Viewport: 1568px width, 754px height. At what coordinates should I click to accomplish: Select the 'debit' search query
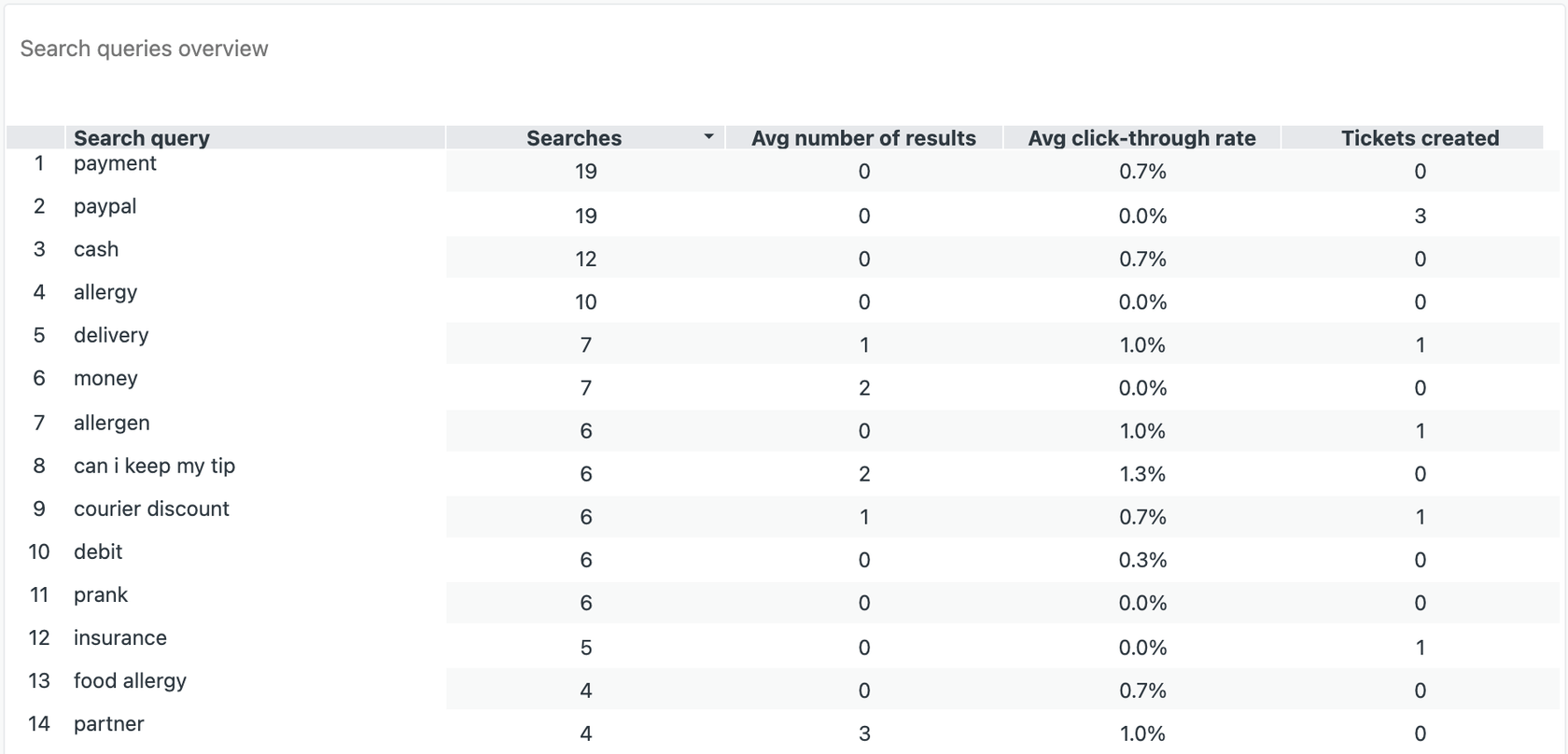point(98,552)
